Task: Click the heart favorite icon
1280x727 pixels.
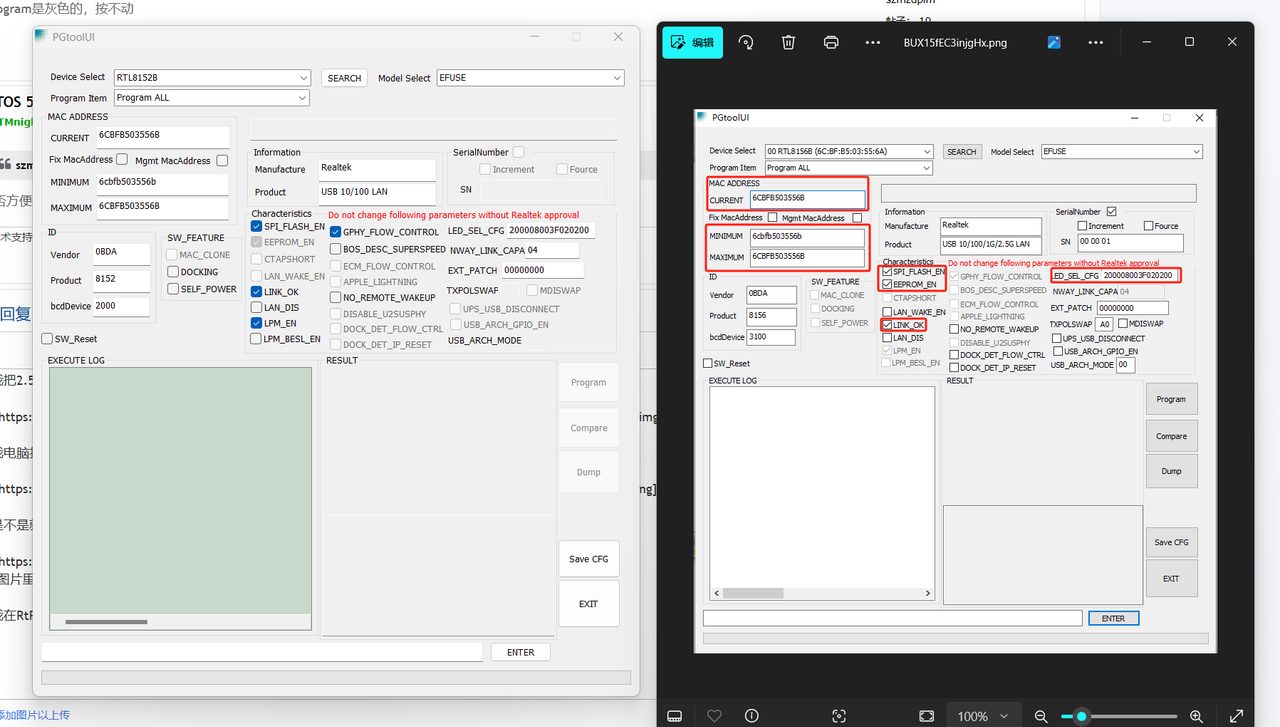Action: [714, 716]
